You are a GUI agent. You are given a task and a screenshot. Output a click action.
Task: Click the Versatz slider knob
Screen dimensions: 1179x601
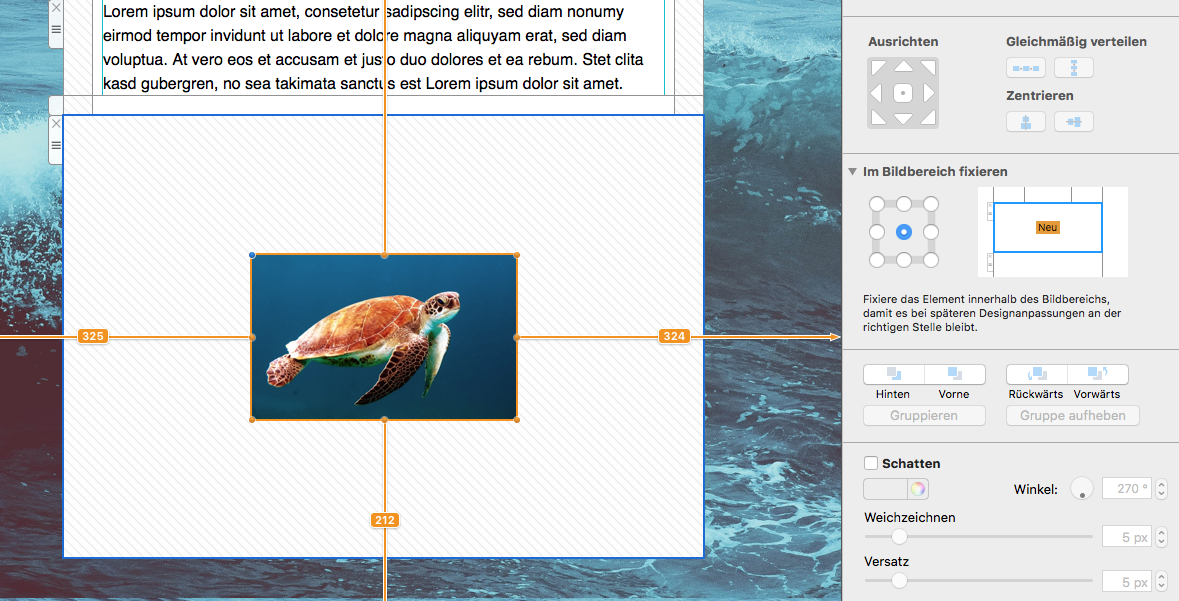pyautogui.click(x=899, y=581)
